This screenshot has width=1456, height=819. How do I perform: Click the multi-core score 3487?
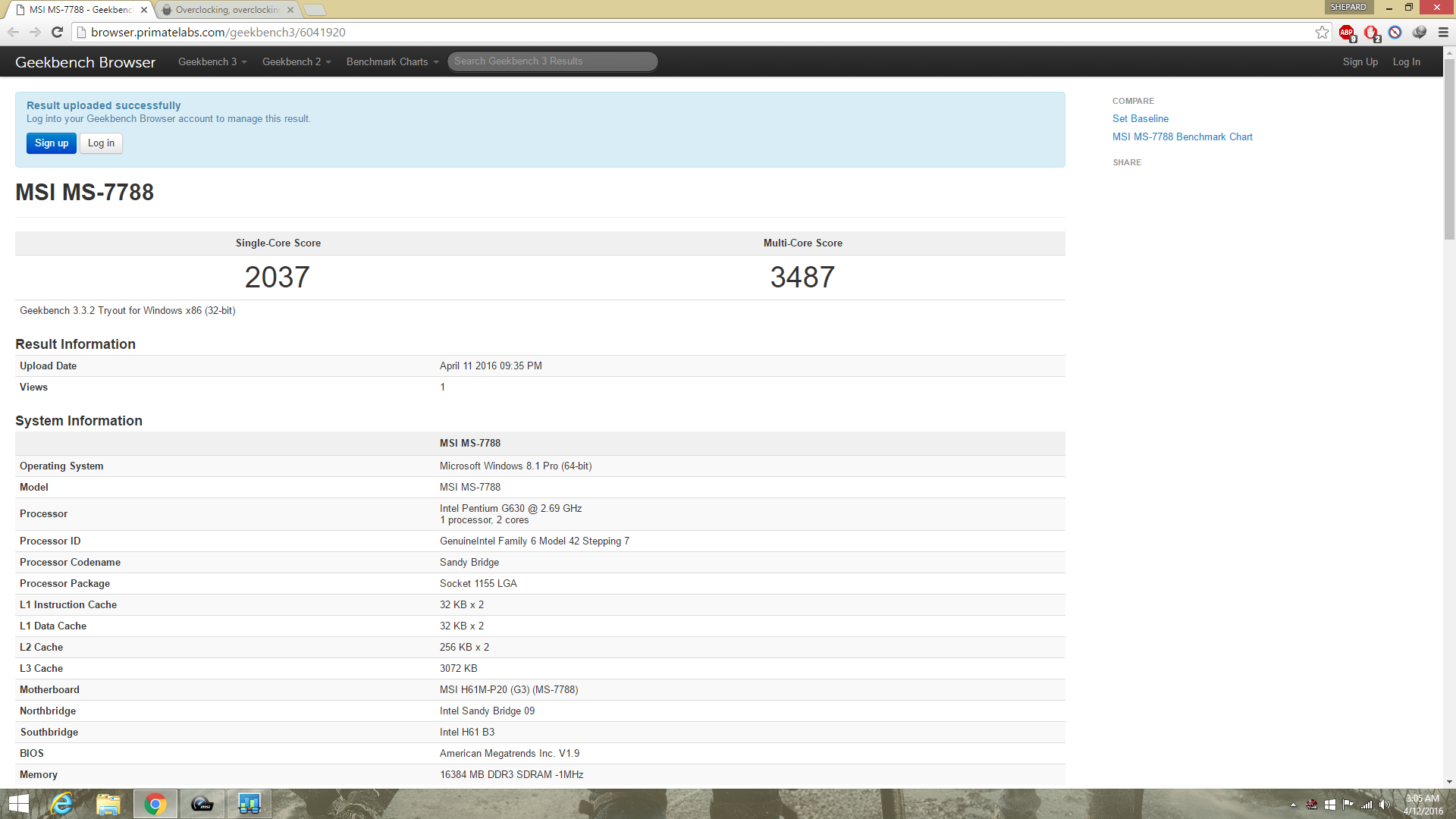pos(802,277)
